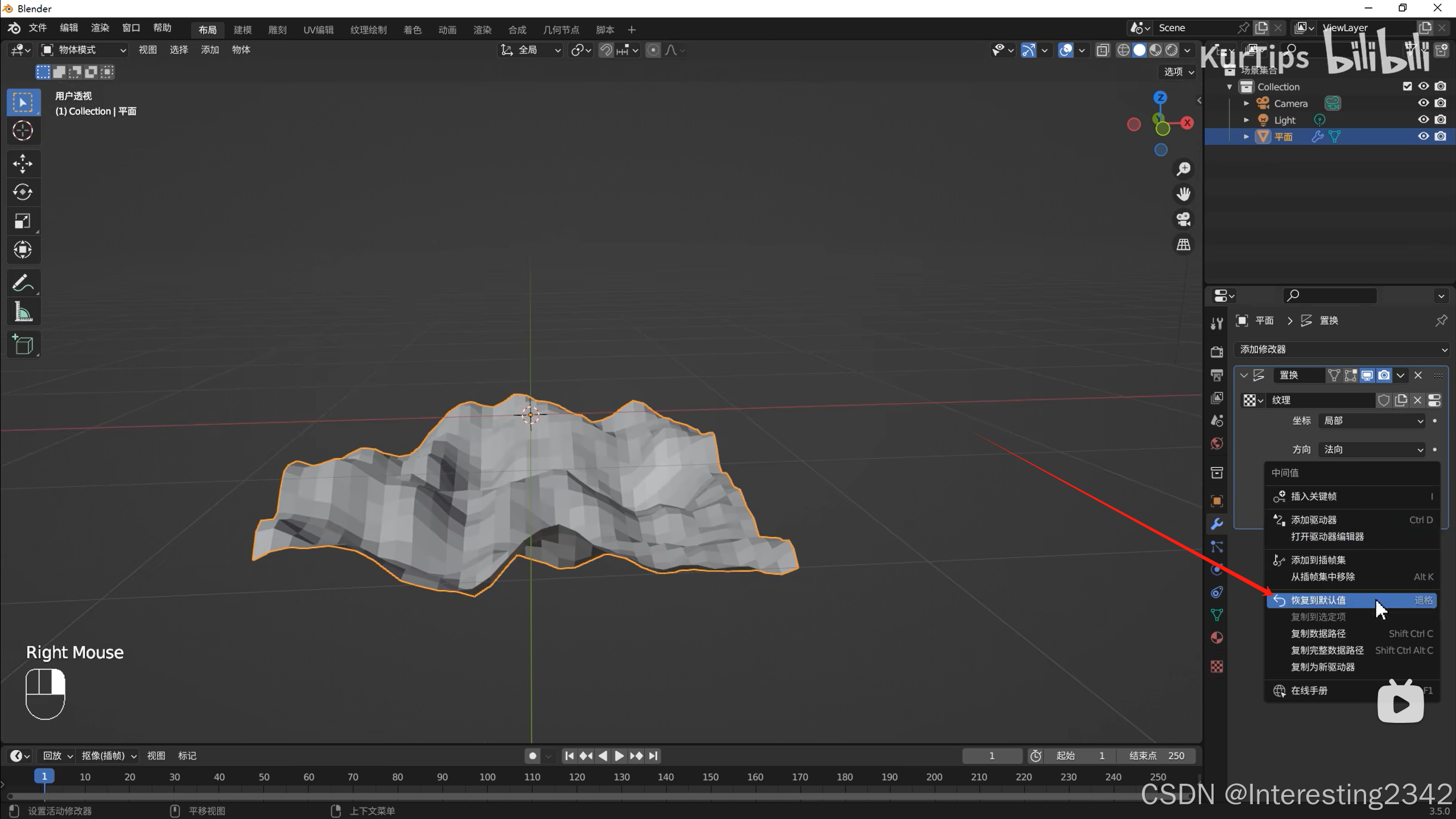Uncheck the Collection exclude checkbox
The height and width of the screenshot is (819, 1456).
1407,86
